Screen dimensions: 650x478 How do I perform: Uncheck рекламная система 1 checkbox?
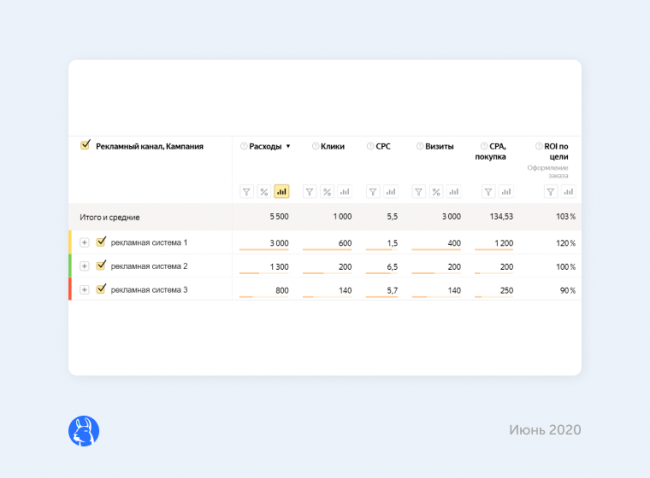click(101, 242)
